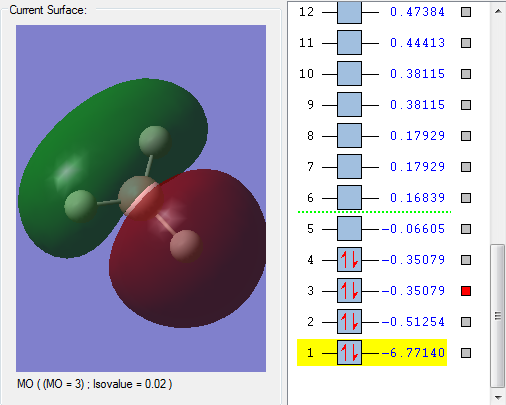Select the occupied orbital box for MO 2
Viewport: 506px width, 405px height.
pyautogui.click(x=349, y=322)
